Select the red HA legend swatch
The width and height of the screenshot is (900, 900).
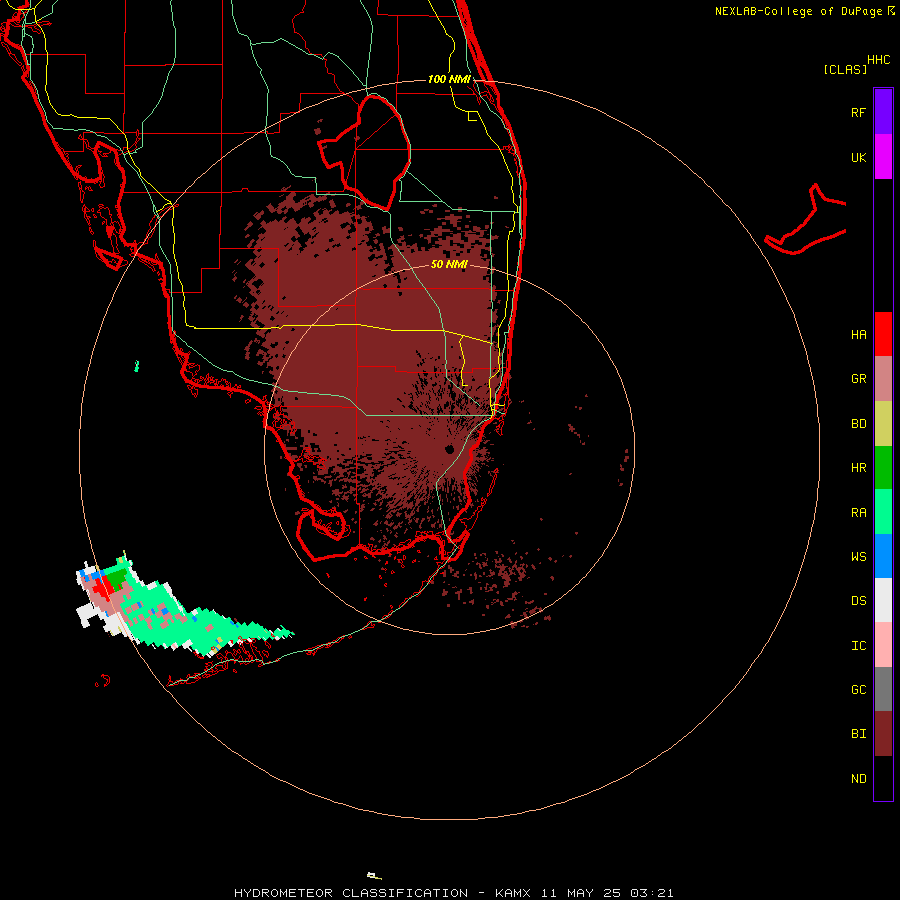pyautogui.click(x=883, y=334)
